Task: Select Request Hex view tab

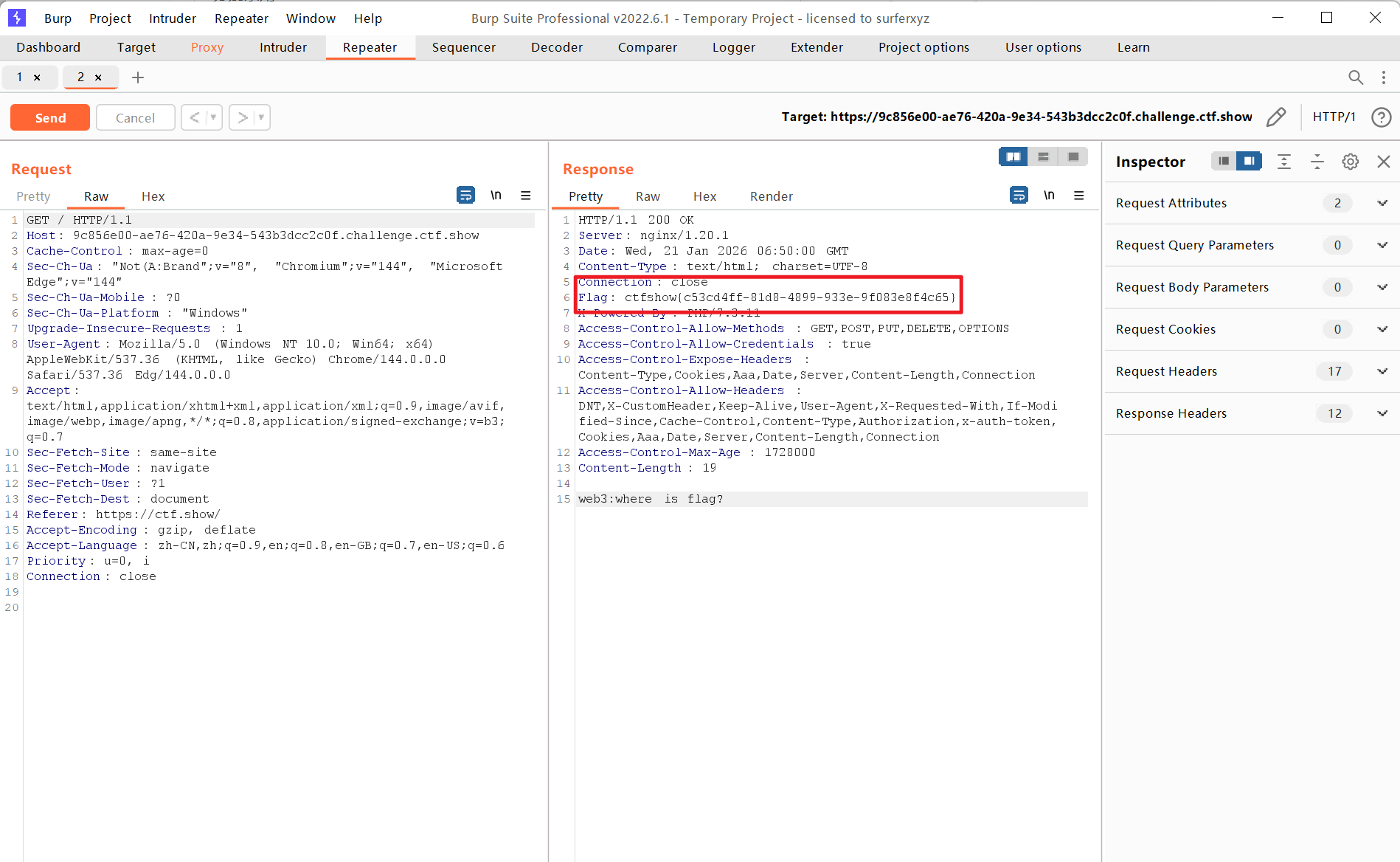Action: tap(153, 196)
